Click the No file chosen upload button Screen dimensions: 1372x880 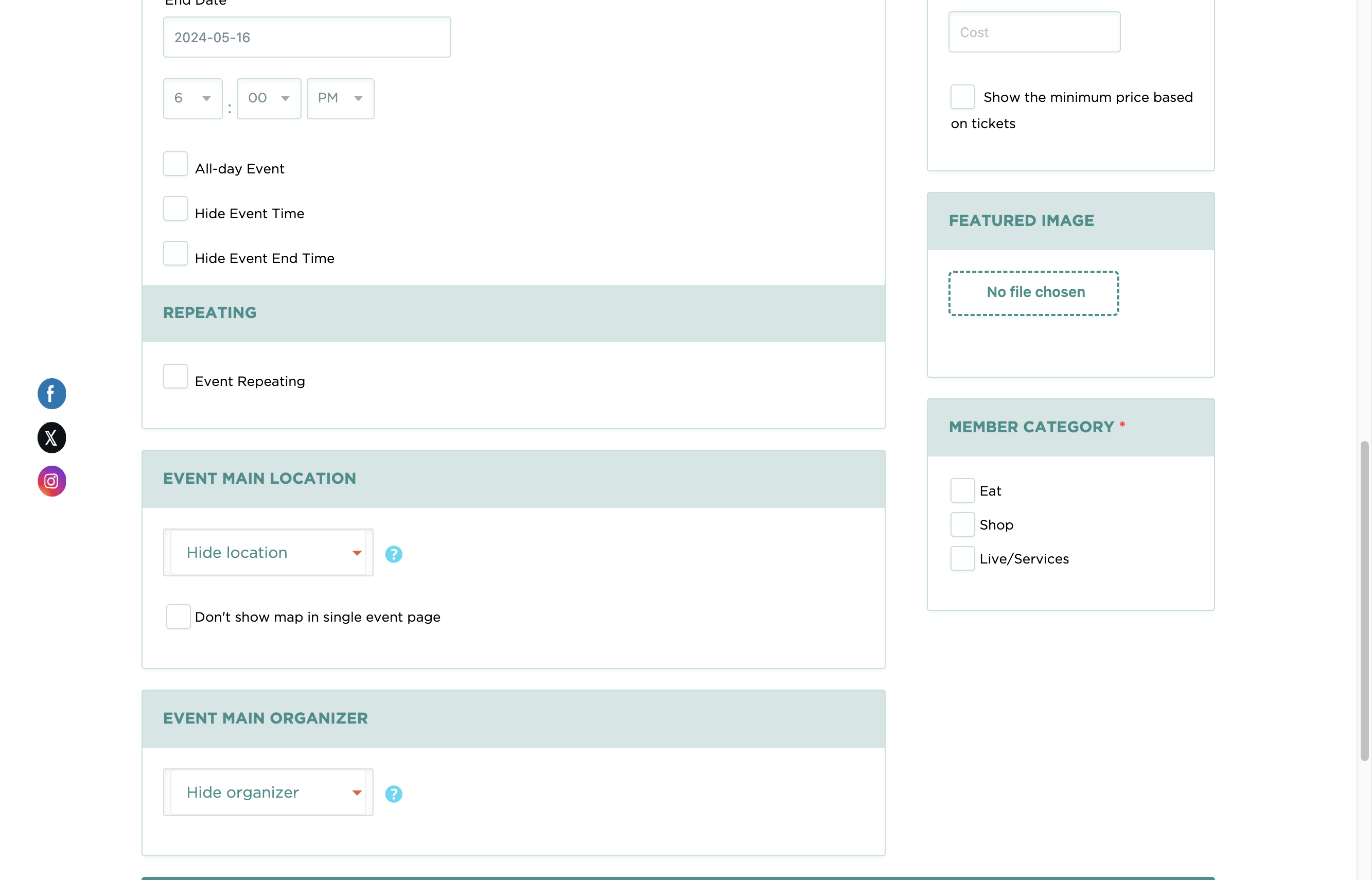pos(1034,293)
